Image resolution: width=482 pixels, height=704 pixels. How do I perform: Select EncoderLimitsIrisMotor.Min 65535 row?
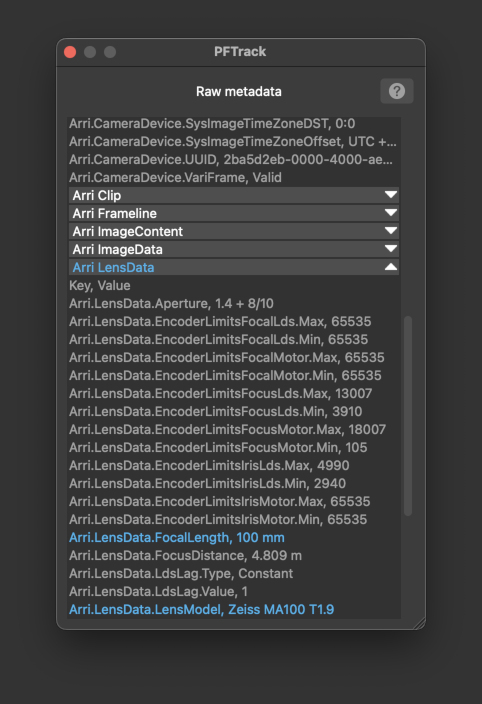point(234,519)
